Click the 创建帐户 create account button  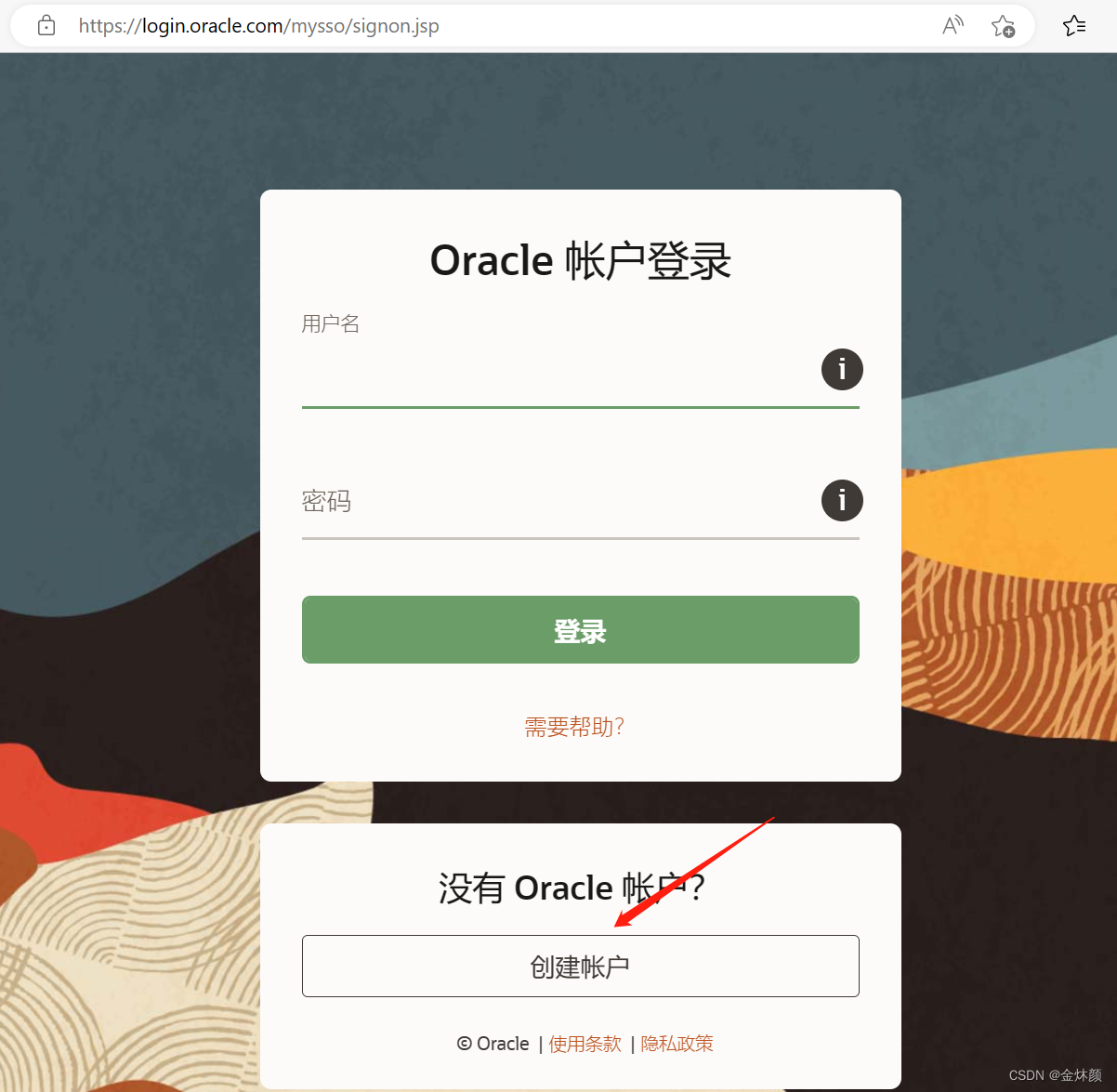coord(581,967)
